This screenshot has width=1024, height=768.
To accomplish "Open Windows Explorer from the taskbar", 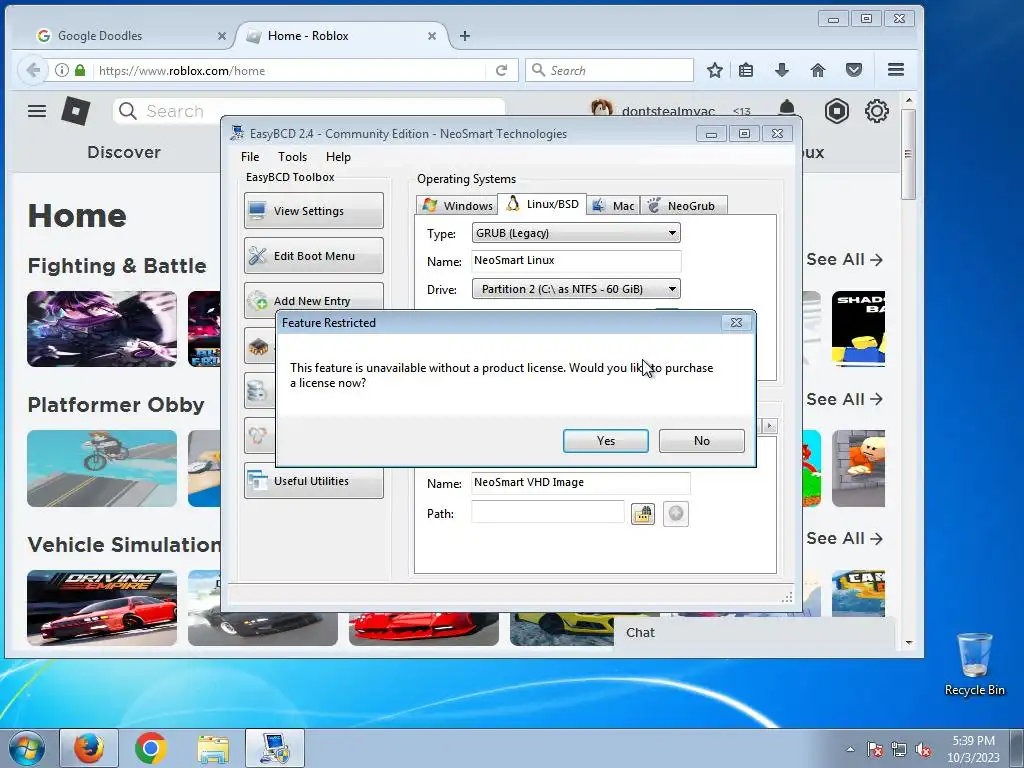I will 213,748.
